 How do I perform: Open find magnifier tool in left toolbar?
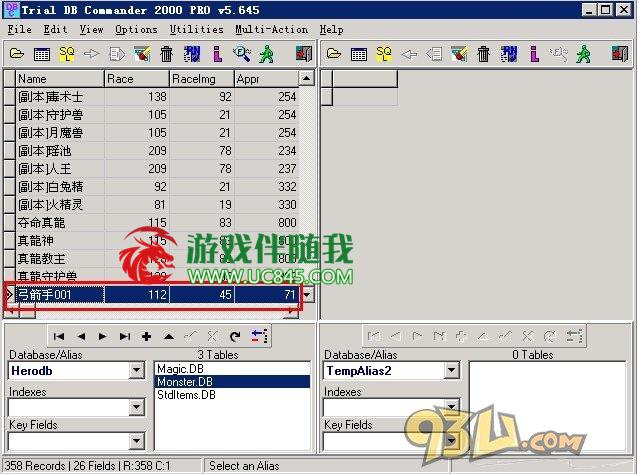click(242, 53)
